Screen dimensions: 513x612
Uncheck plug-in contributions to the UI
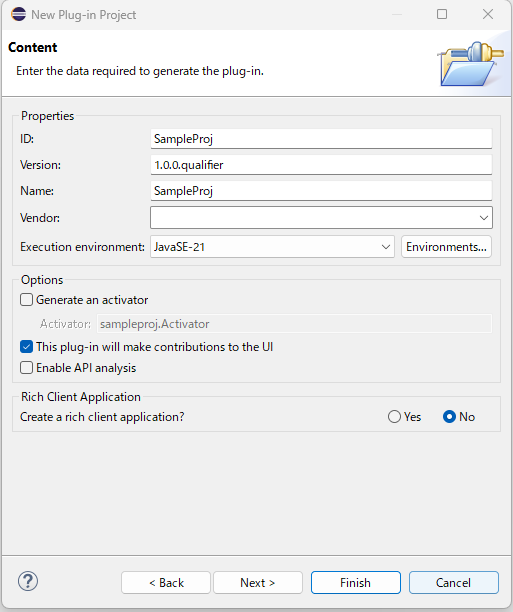tap(27, 347)
